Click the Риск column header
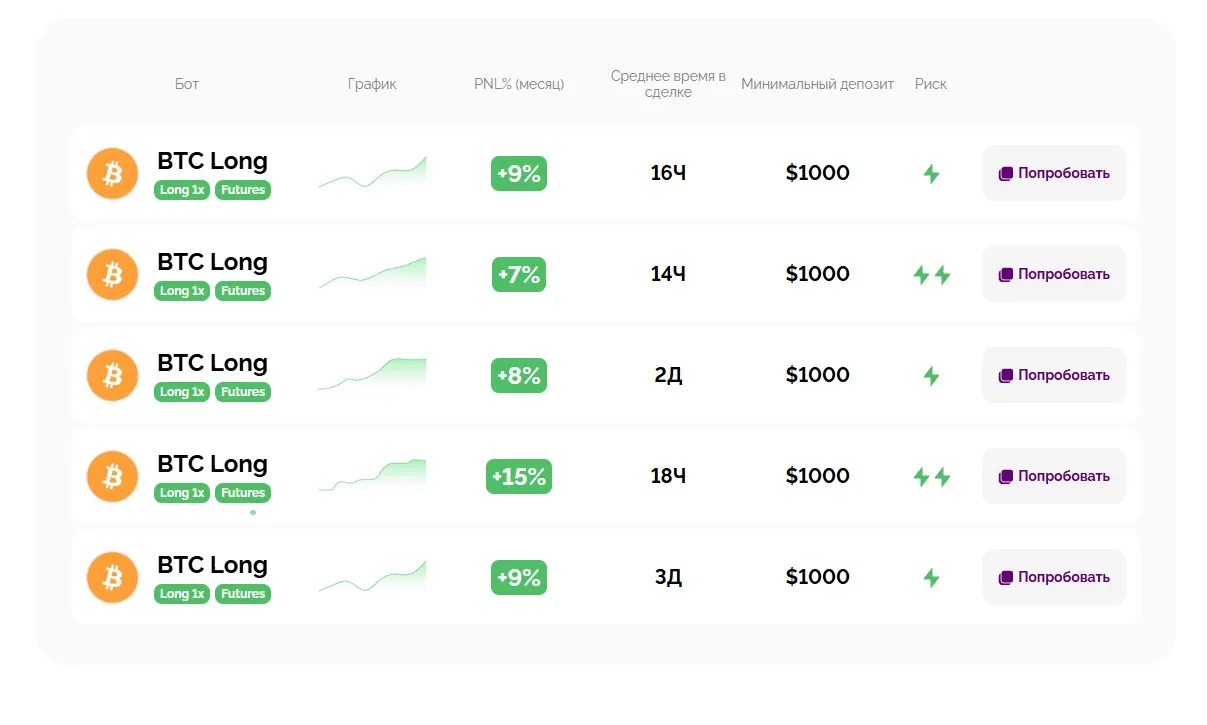 point(930,84)
